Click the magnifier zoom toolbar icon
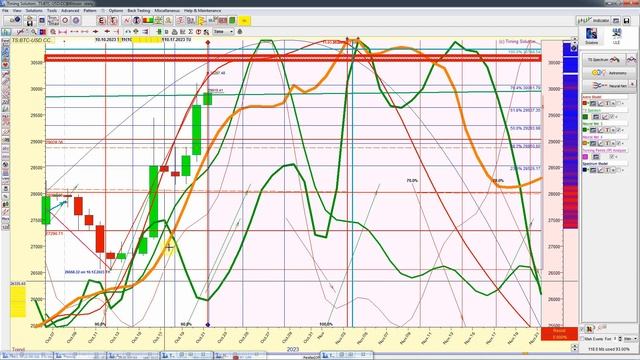The width and height of the screenshot is (640, 360). click(x=33, y=31)
